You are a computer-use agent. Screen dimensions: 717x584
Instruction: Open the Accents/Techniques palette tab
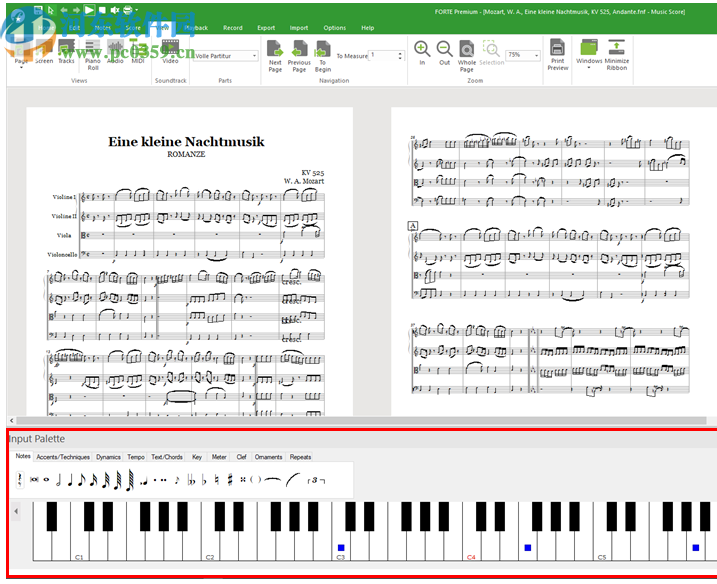pos(63,457)
